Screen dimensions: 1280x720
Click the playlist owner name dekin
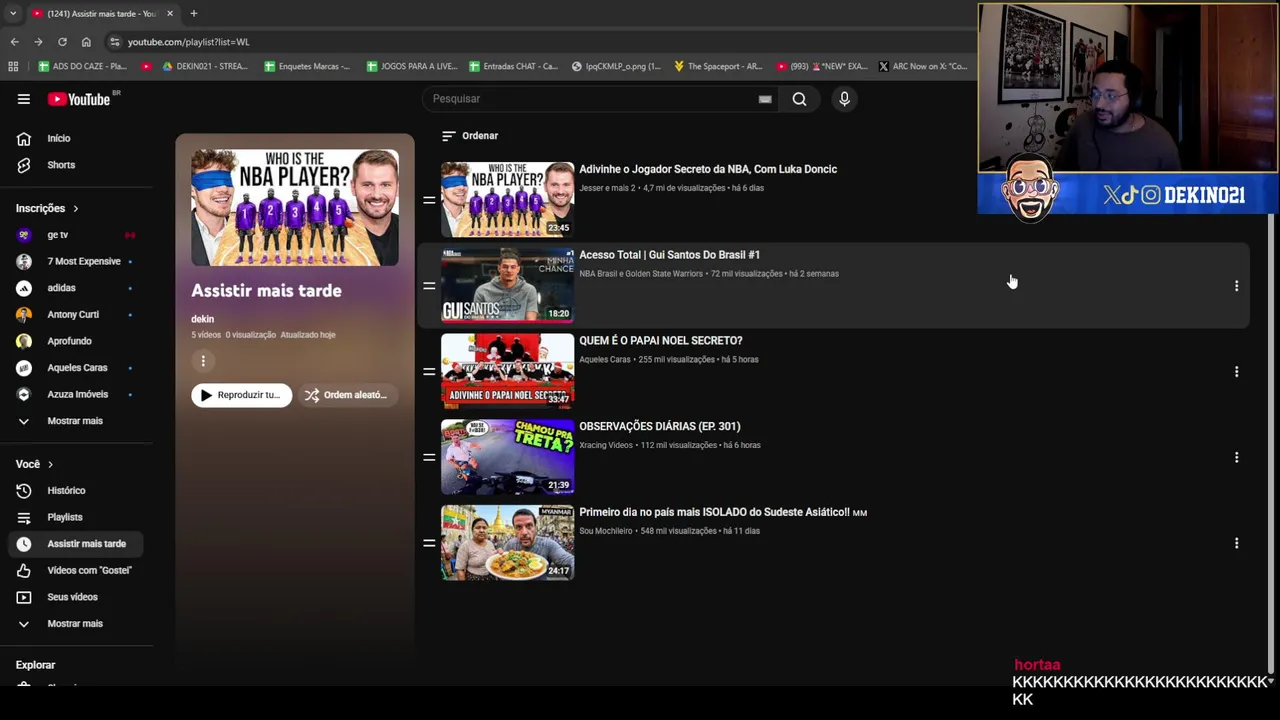(202, 319)
